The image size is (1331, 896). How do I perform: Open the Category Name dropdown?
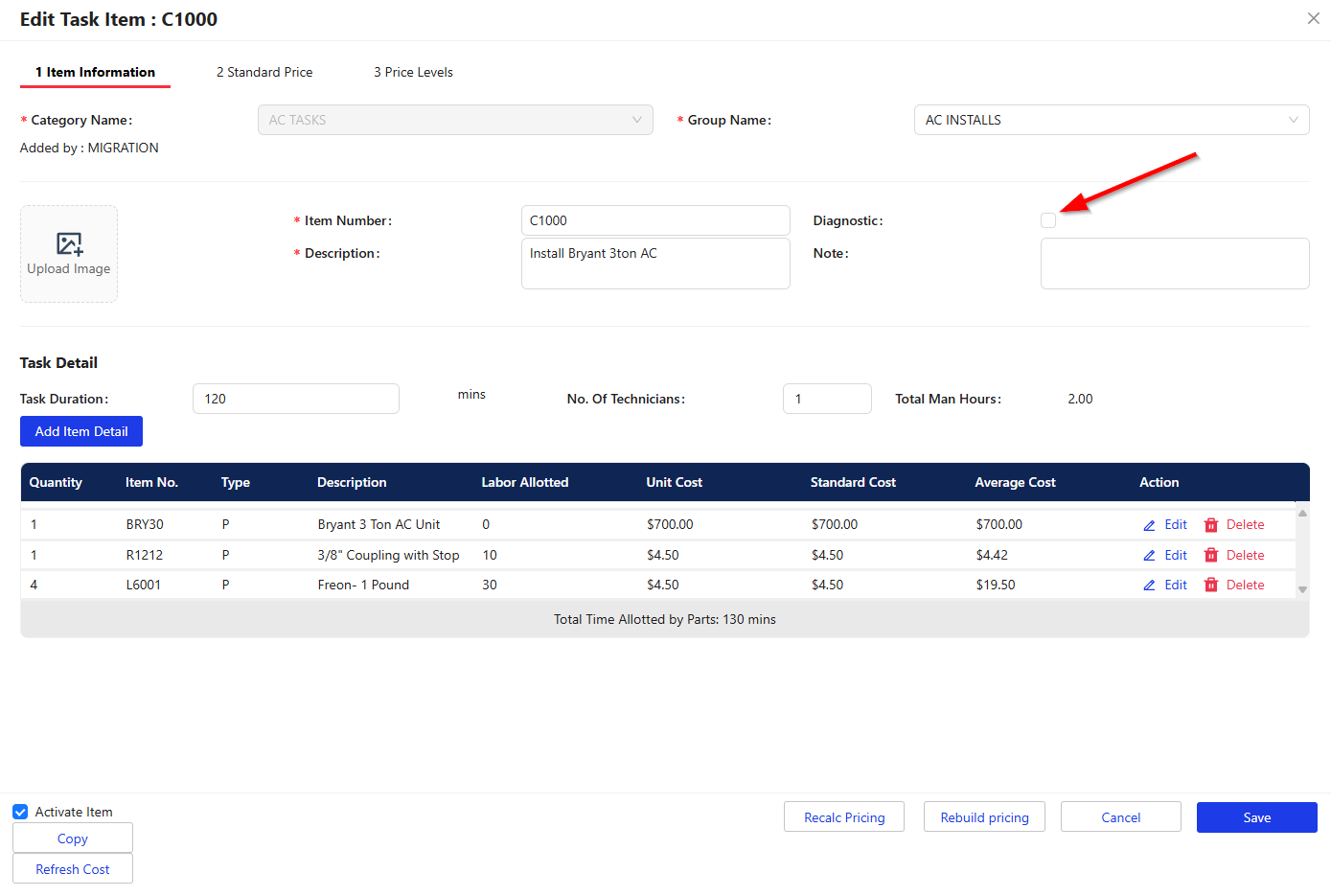pyautogui.click(x=455, y=120)
